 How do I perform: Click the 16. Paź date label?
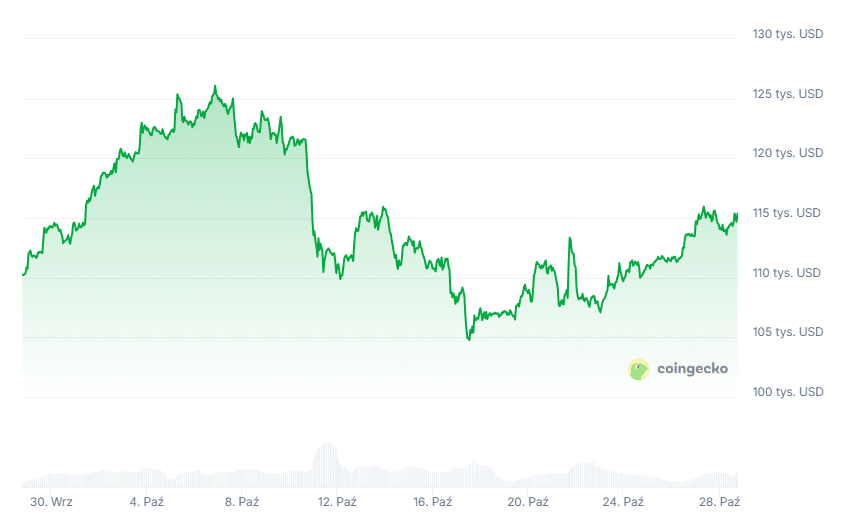pos(434,502)
